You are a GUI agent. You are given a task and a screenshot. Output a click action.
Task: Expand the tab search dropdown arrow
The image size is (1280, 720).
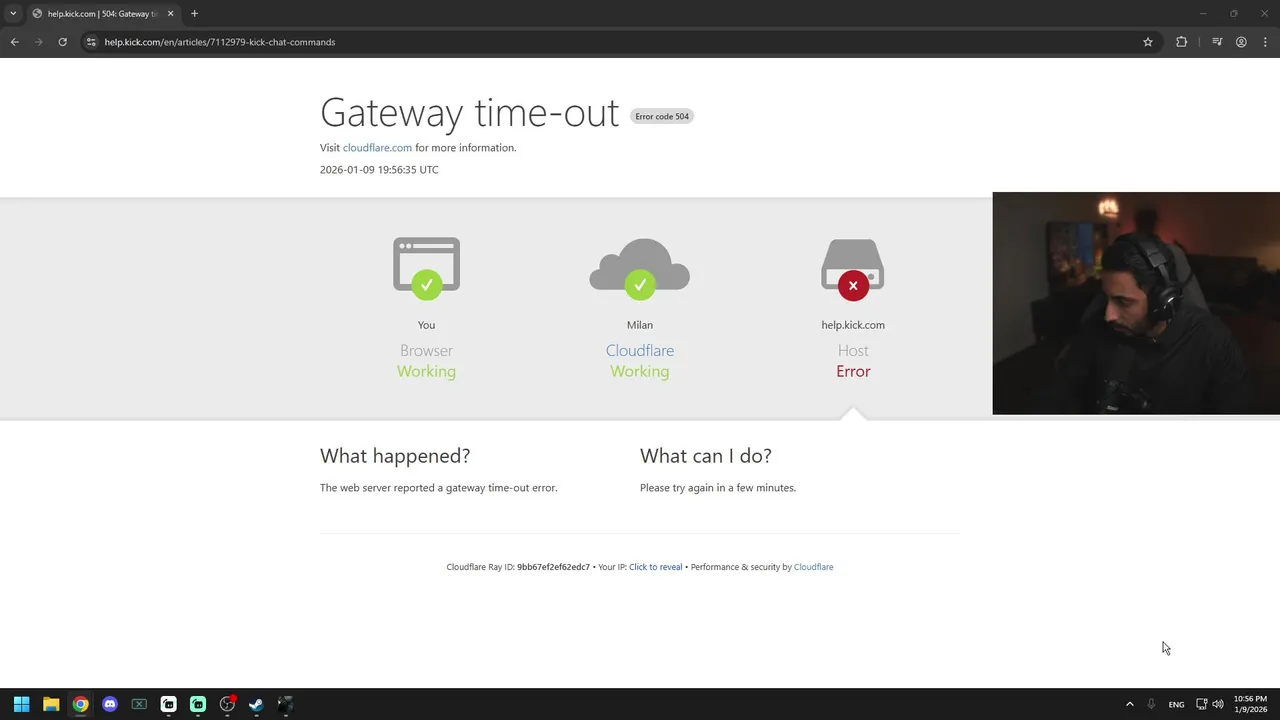click(x=13, y=14)
